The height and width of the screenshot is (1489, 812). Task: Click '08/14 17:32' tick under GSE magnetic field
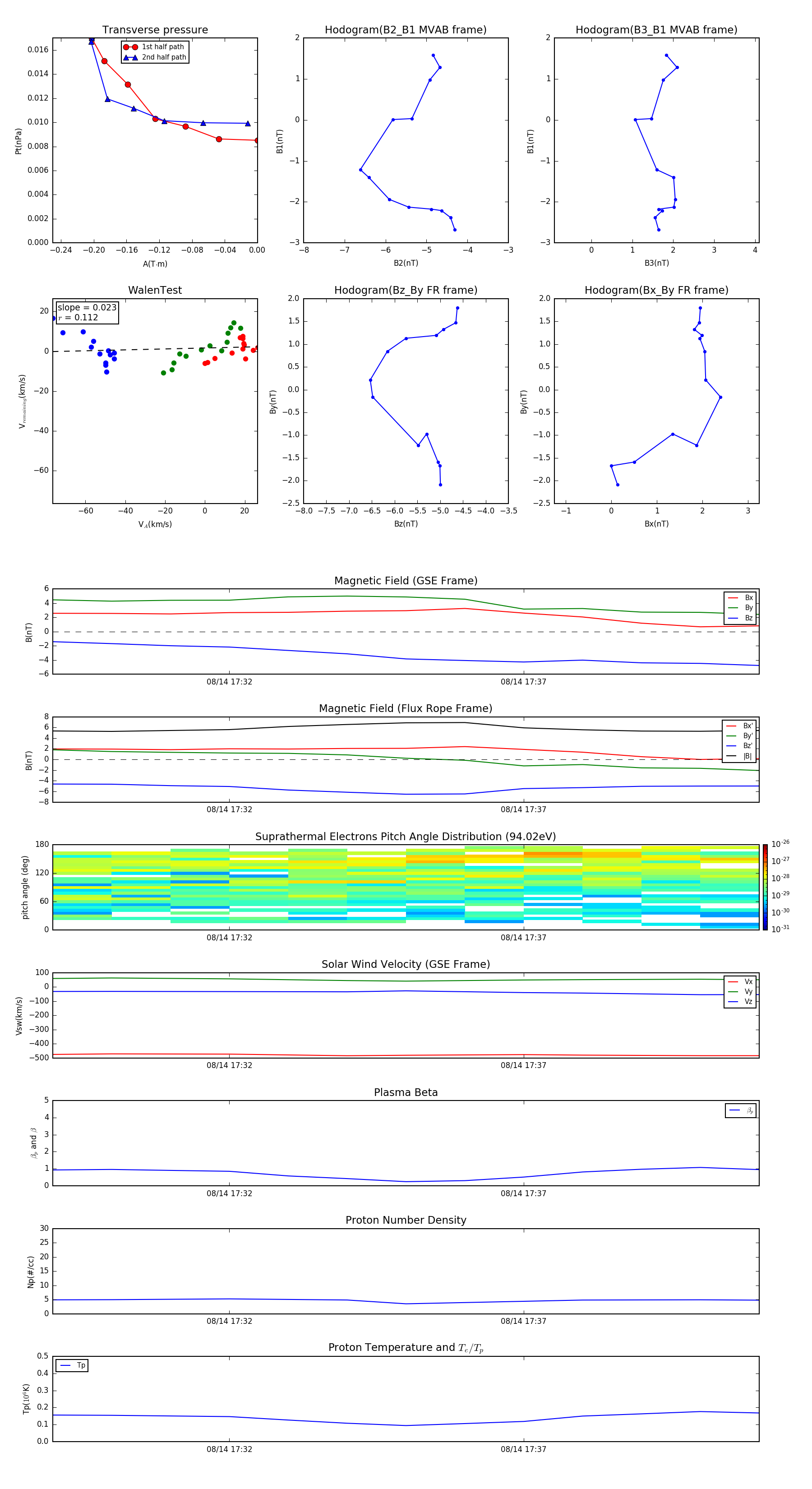(230, 682)
